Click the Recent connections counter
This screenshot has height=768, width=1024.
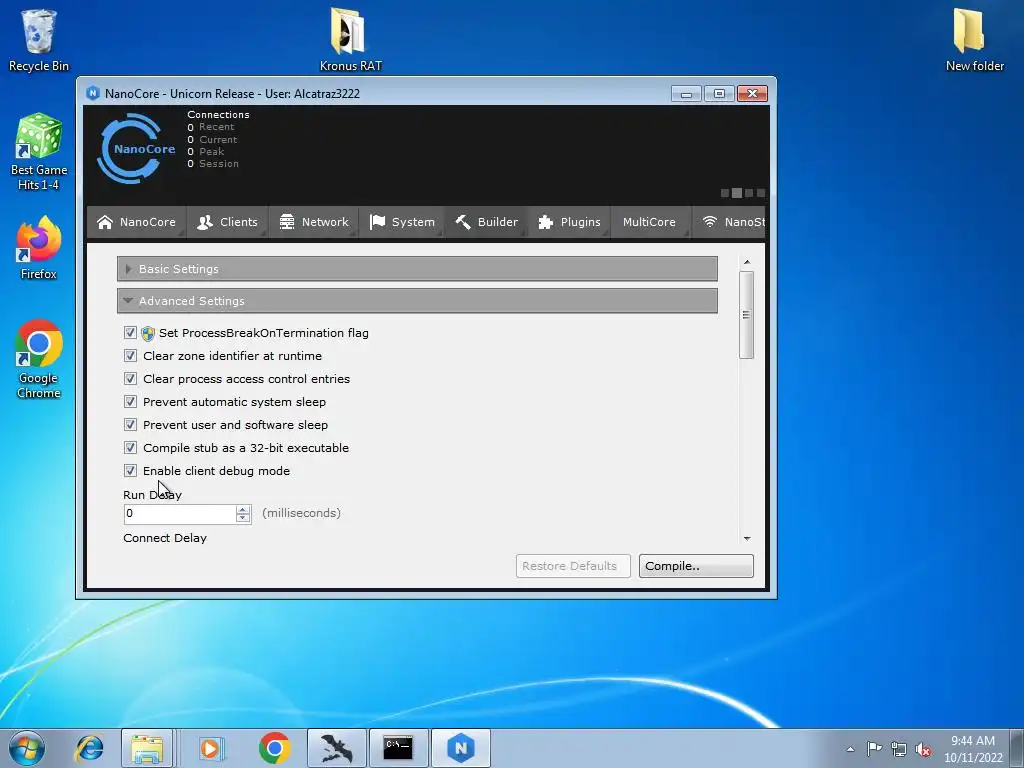tap(210, 127)
